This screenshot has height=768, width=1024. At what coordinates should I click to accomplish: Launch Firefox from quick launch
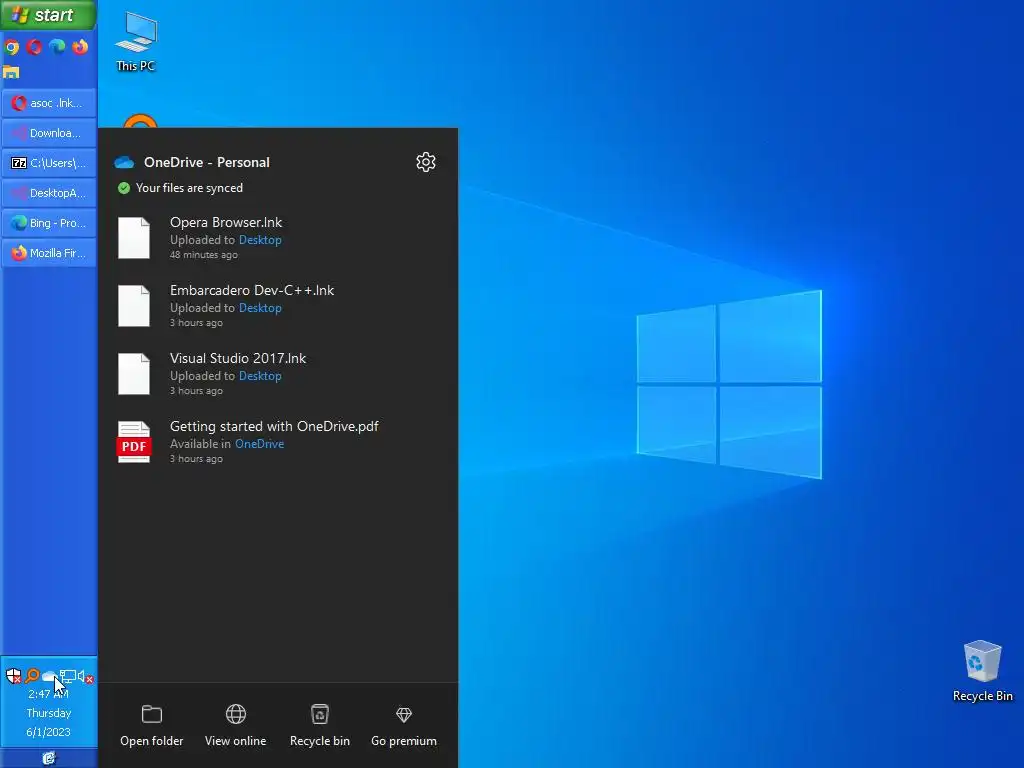(x=80, y=47)
